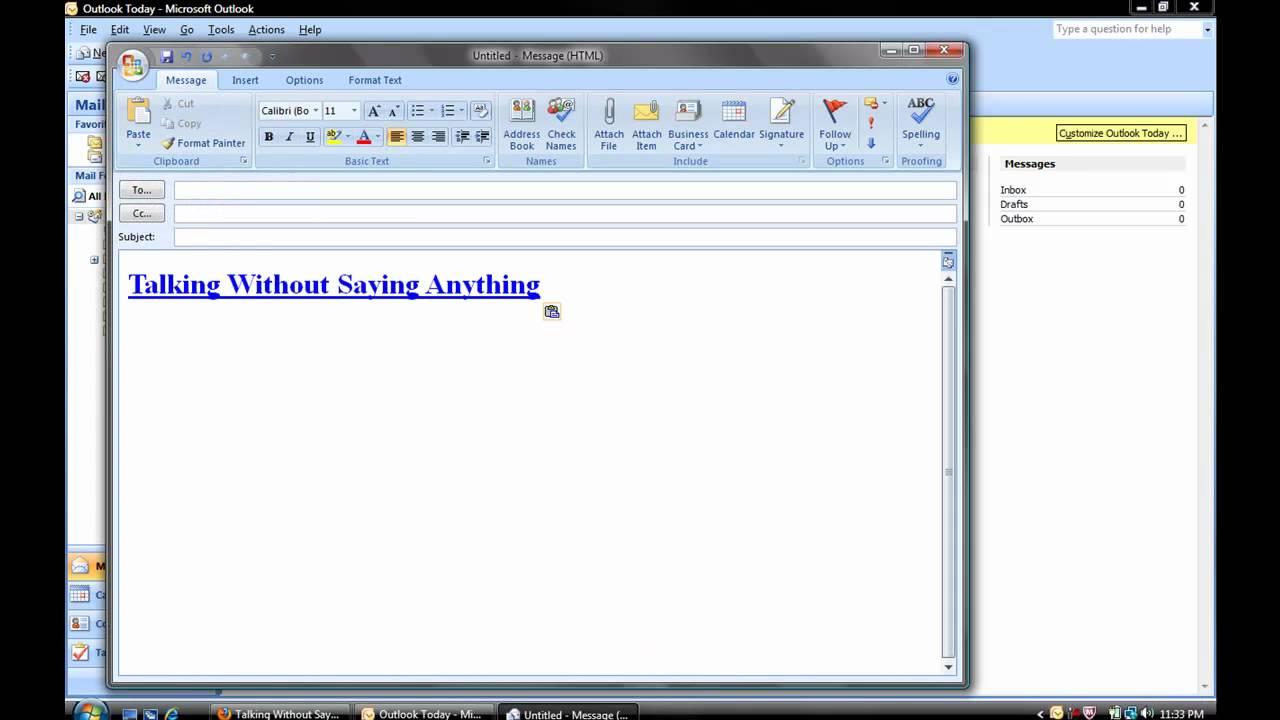Screen dimensions: 1280x720
Task: Insert a Calendar into the message
Action: pyautogui.click(x=734, y=120)
